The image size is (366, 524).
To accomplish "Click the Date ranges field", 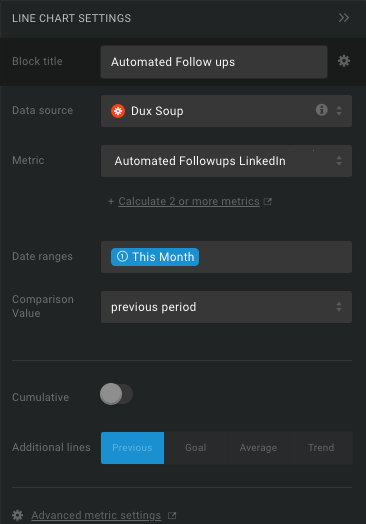I will point(226,257).
